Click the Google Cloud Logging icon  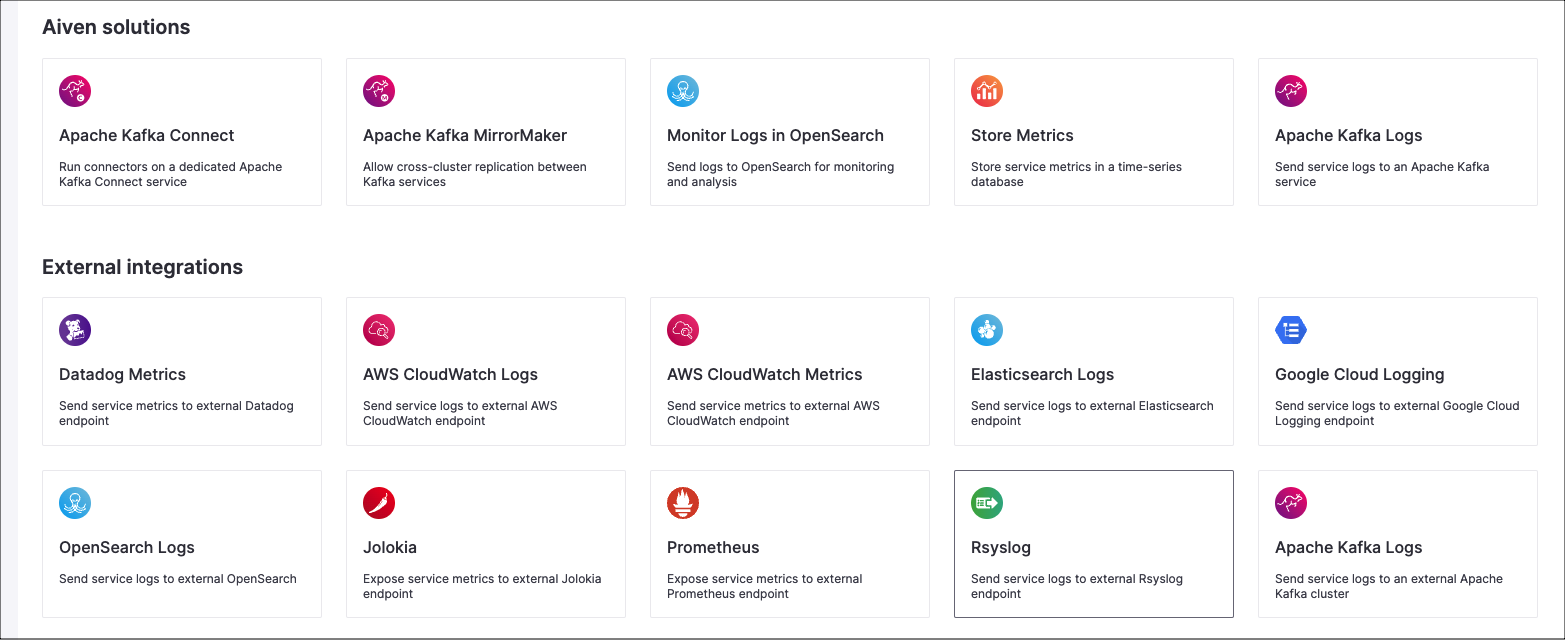tap(1291, 329)
